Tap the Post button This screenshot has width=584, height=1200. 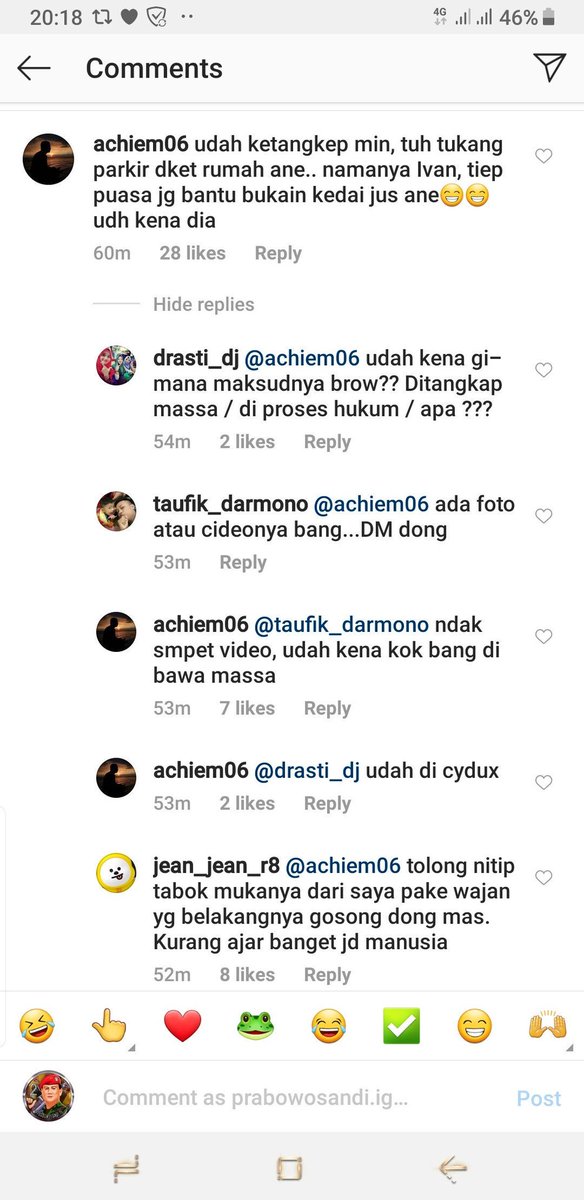[539, 1098]
